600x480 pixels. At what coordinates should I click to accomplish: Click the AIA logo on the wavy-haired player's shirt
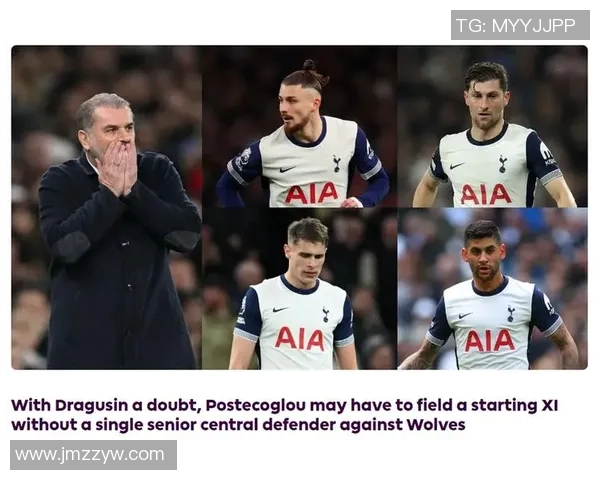coord(486,194)
